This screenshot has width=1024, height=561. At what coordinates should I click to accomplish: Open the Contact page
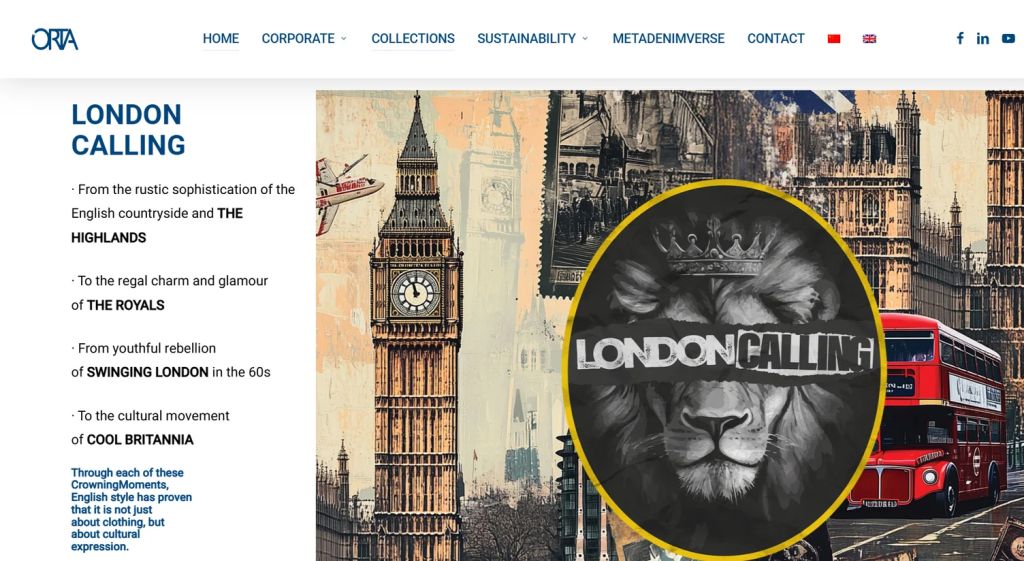click(x=776, y=39)
